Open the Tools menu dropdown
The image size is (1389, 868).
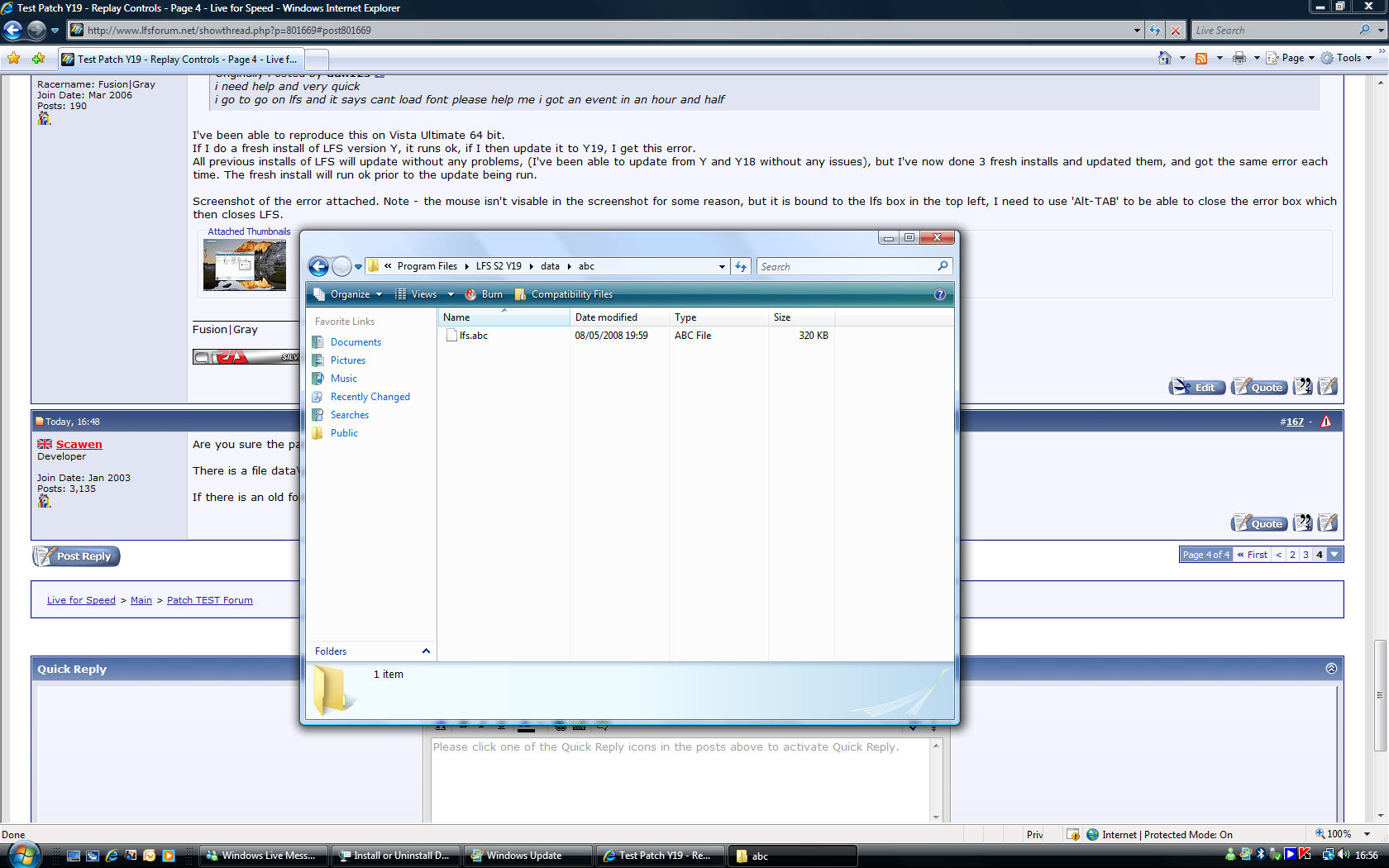point(1346,58)
